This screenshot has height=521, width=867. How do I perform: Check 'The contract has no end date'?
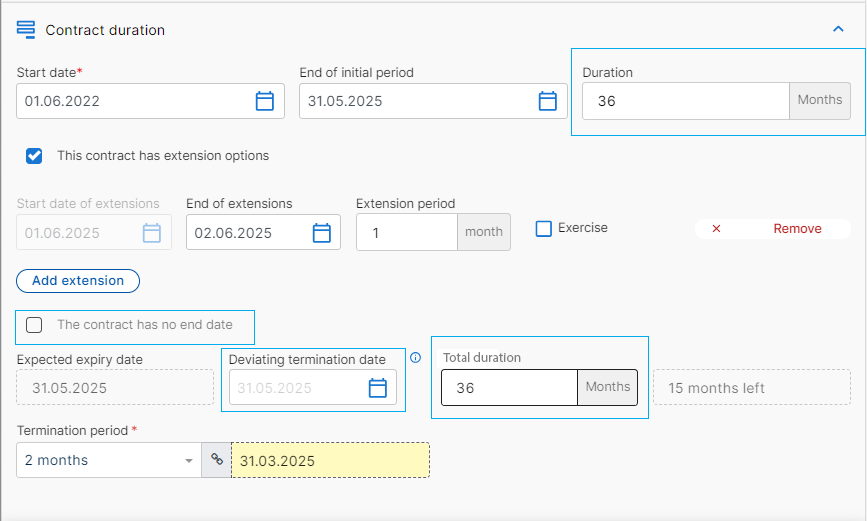[x=34, y=325]
